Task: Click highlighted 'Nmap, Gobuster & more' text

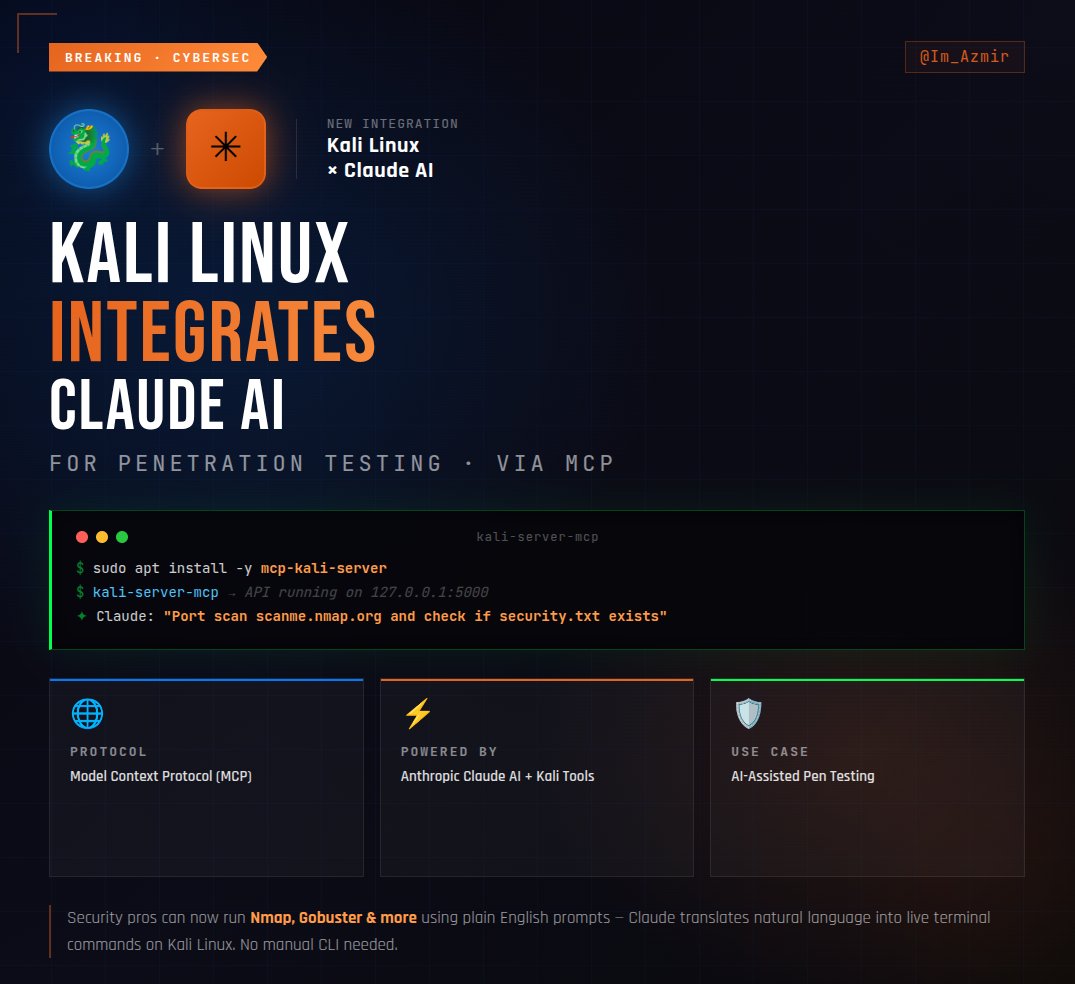Action: tap(333, 917)
